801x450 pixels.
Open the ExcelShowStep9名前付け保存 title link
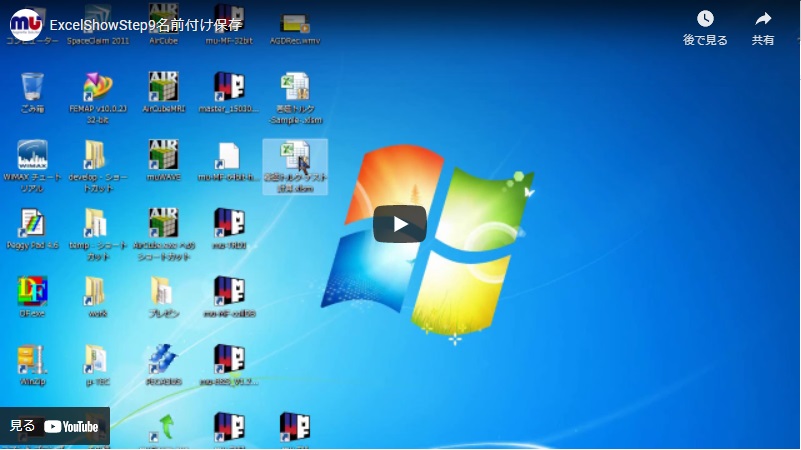(x=146, y=25)
